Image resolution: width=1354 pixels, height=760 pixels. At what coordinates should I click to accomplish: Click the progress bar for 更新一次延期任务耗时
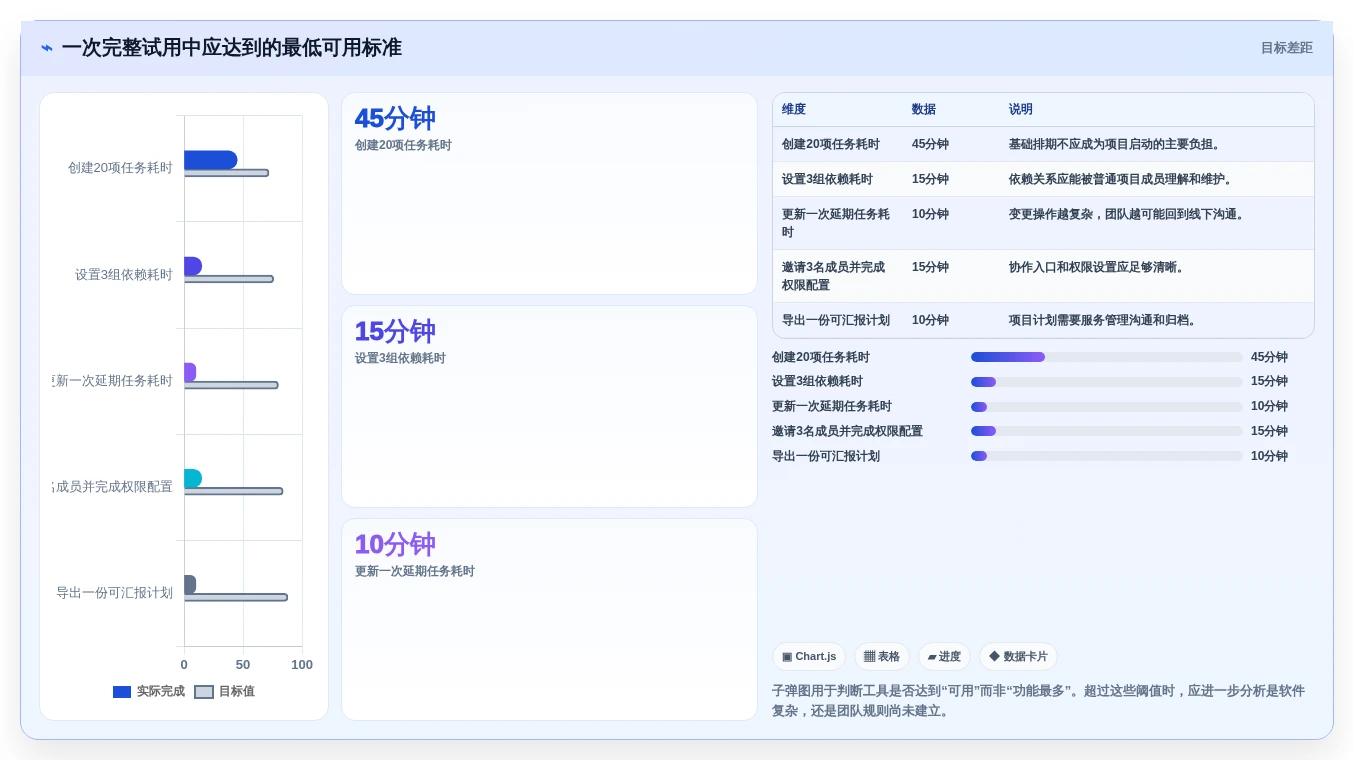(x=1107, y=407)
